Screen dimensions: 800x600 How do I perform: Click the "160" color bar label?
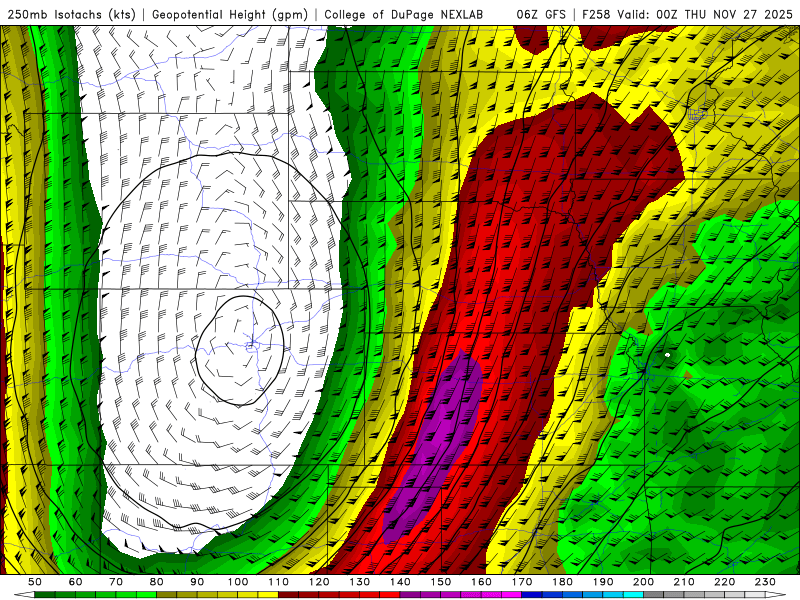tap(481, 582)
